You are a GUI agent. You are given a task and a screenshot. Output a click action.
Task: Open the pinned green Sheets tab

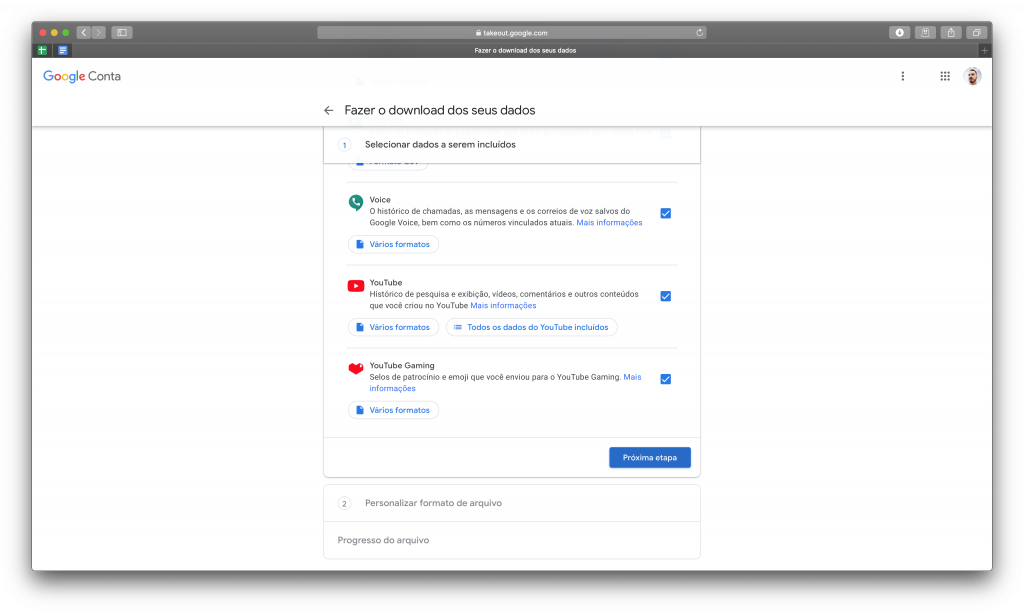(42, 50)
